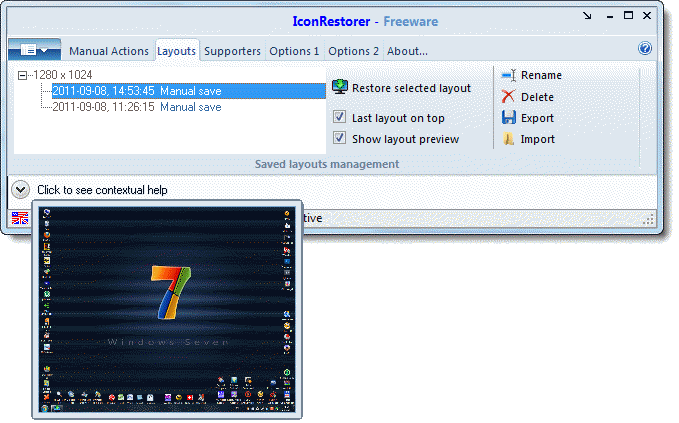This screenshot has width=679, height=423.
Task: Click the Delete label
Action: (537, 97)
